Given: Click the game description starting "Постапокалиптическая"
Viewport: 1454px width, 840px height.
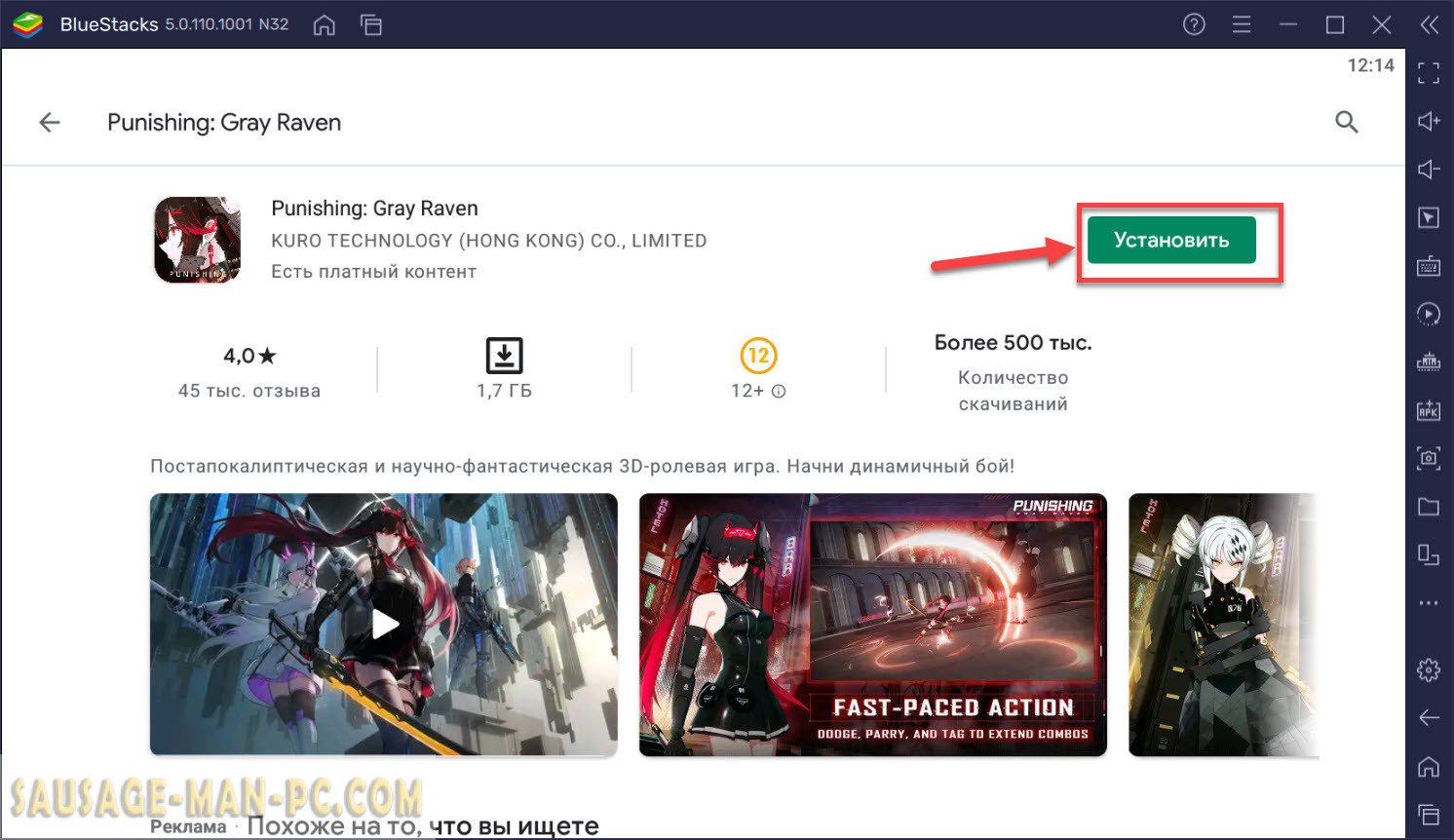Looking at the screenshot, I should [x=582, y=466].
